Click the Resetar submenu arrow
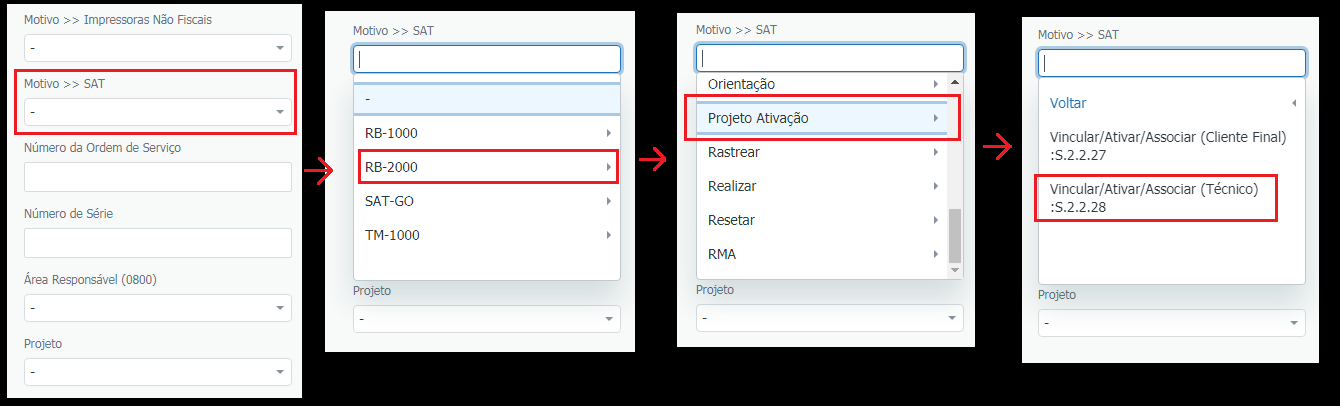 pos(934,220)
